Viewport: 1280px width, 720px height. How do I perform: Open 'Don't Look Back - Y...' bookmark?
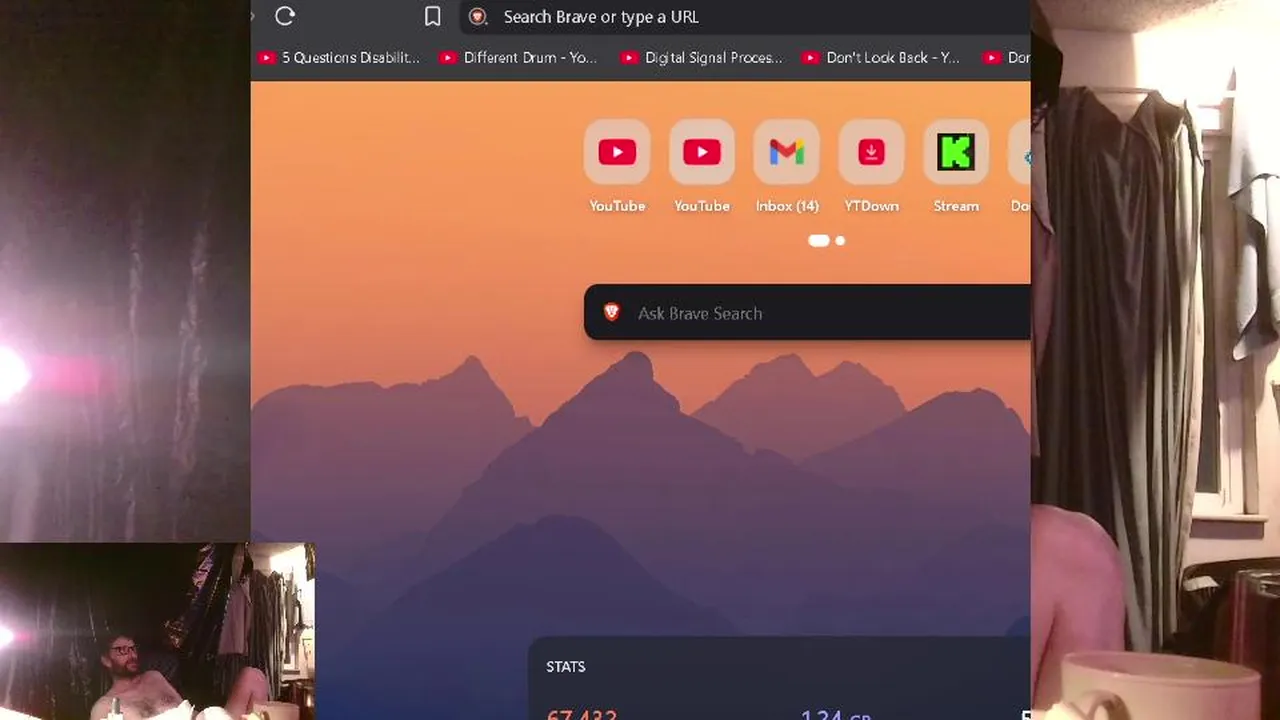click(x=881, y=58)
